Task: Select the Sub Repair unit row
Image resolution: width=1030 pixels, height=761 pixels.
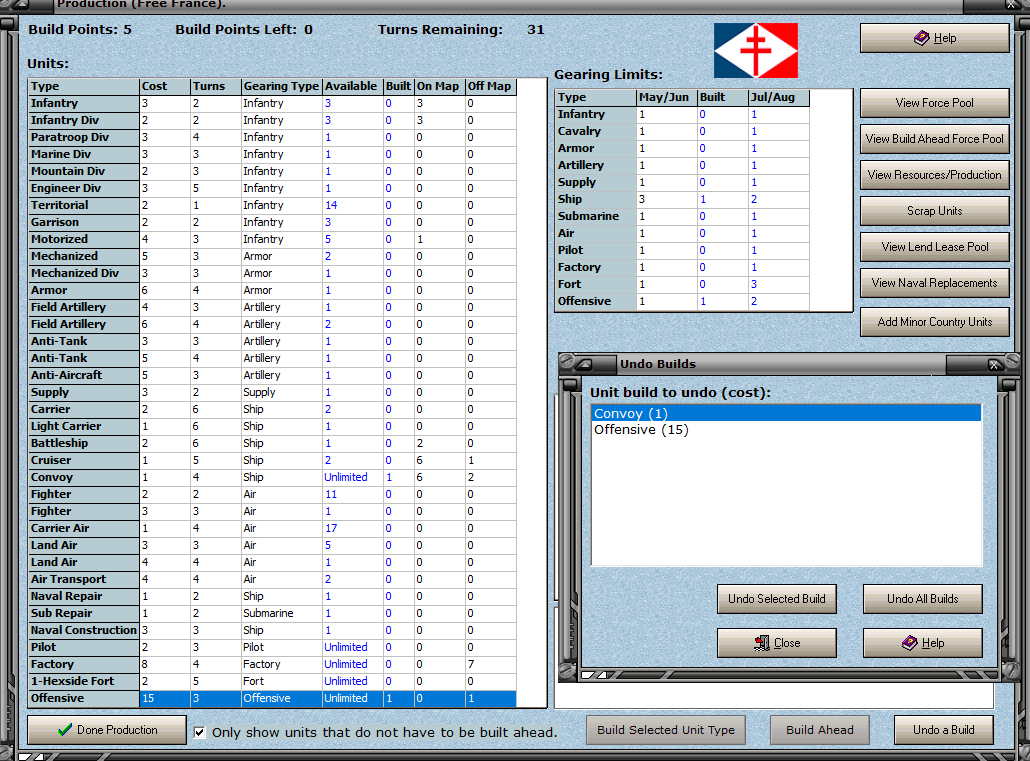Action: click(273, 614)
